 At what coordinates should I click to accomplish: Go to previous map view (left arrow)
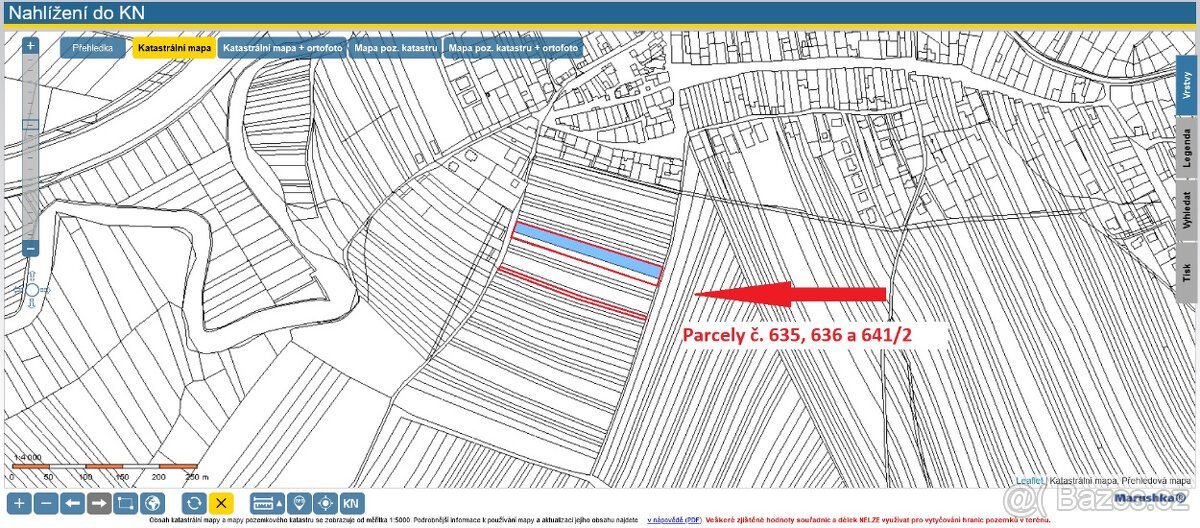pyautogui.click(x=73, y=503)
